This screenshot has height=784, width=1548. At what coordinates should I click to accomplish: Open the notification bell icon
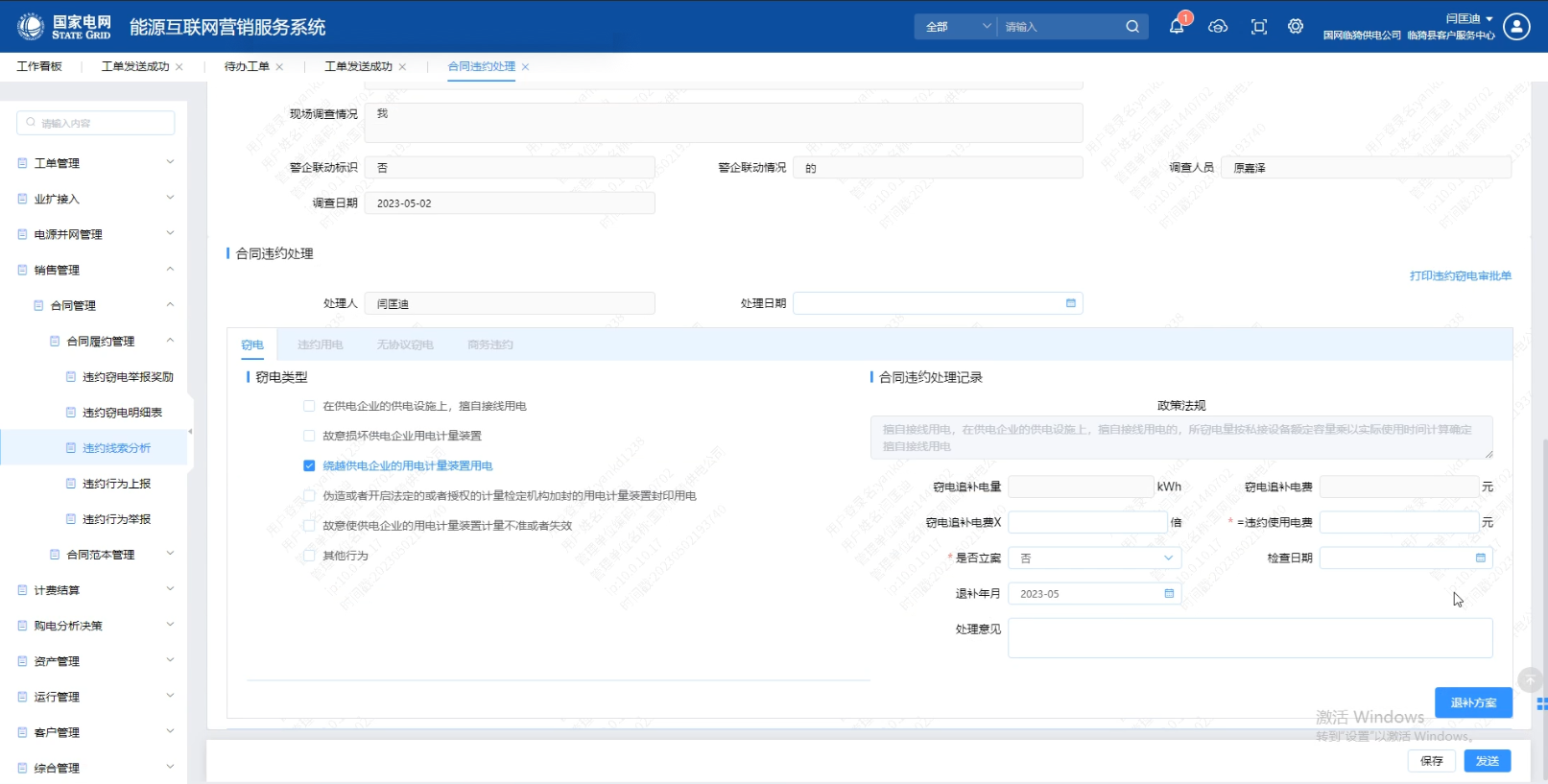pos(1176,27)
